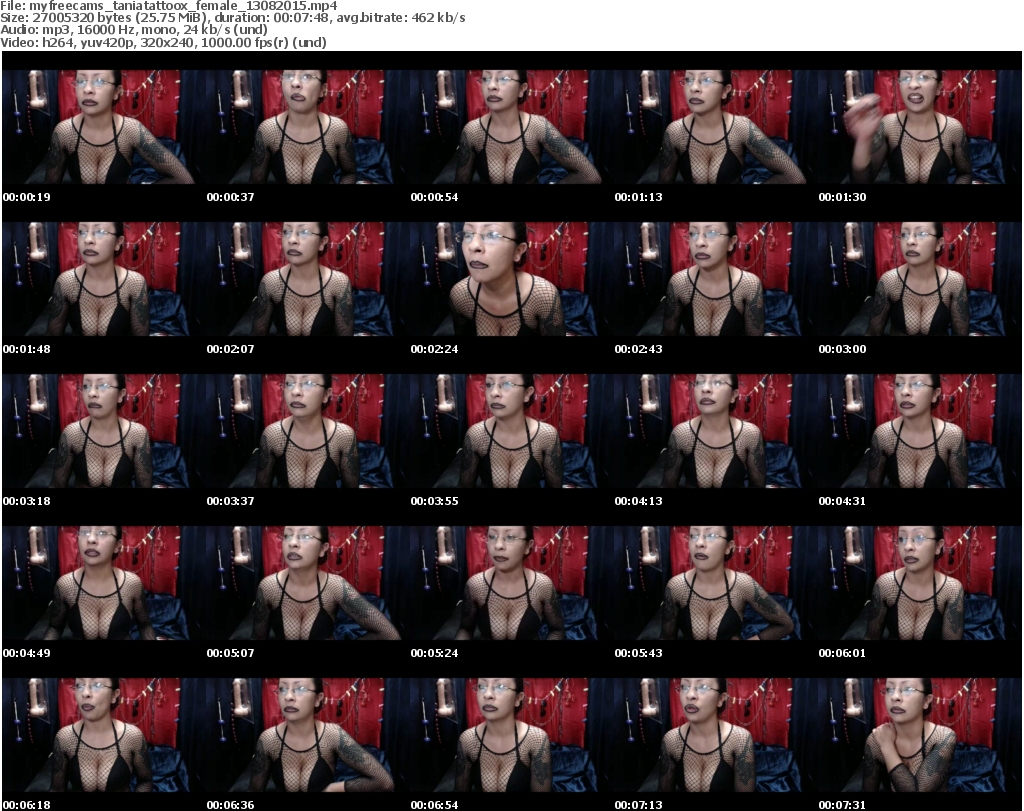Click the 'Audio: mp3, 16000 Hz' header line
Image resolution: width=1024 pixels, height=811 pixels.
tap(134, 29)
